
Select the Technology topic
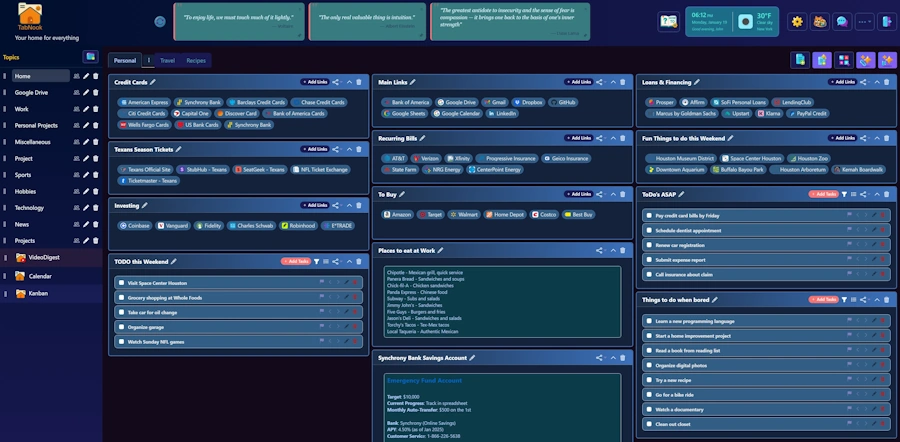click(29, 208)
